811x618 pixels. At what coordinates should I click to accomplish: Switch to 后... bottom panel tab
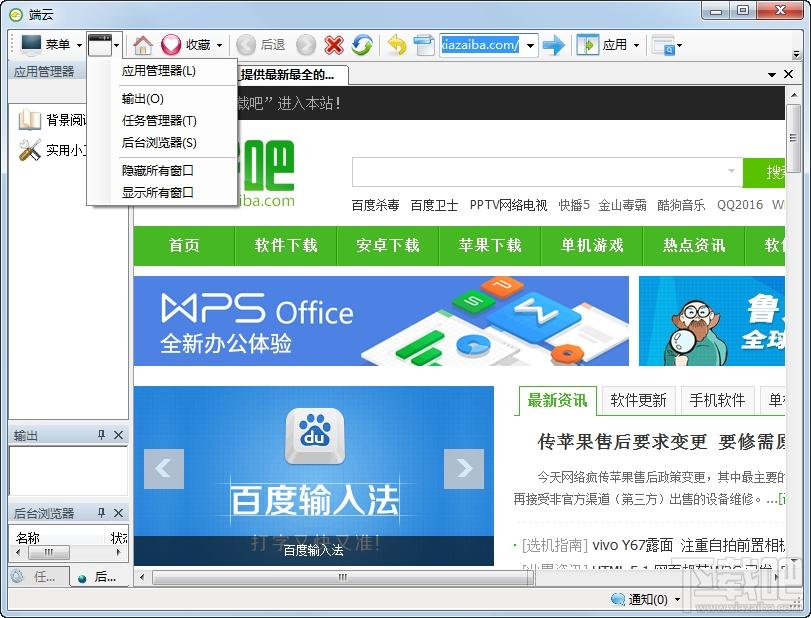99,576
